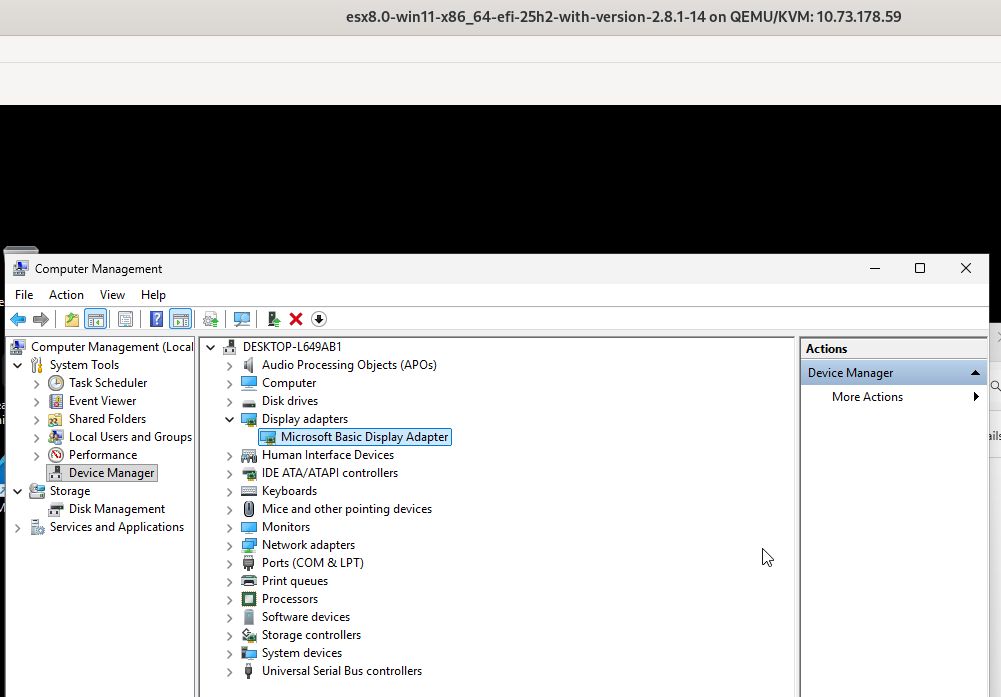Collapse the System Tools node
Image resolution: width=1001 pixels, height=697 pixels.
point(18,365)
